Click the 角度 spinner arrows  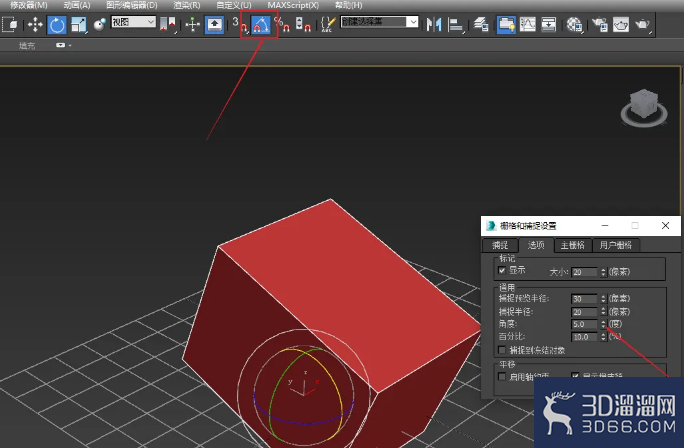[603, 324]
